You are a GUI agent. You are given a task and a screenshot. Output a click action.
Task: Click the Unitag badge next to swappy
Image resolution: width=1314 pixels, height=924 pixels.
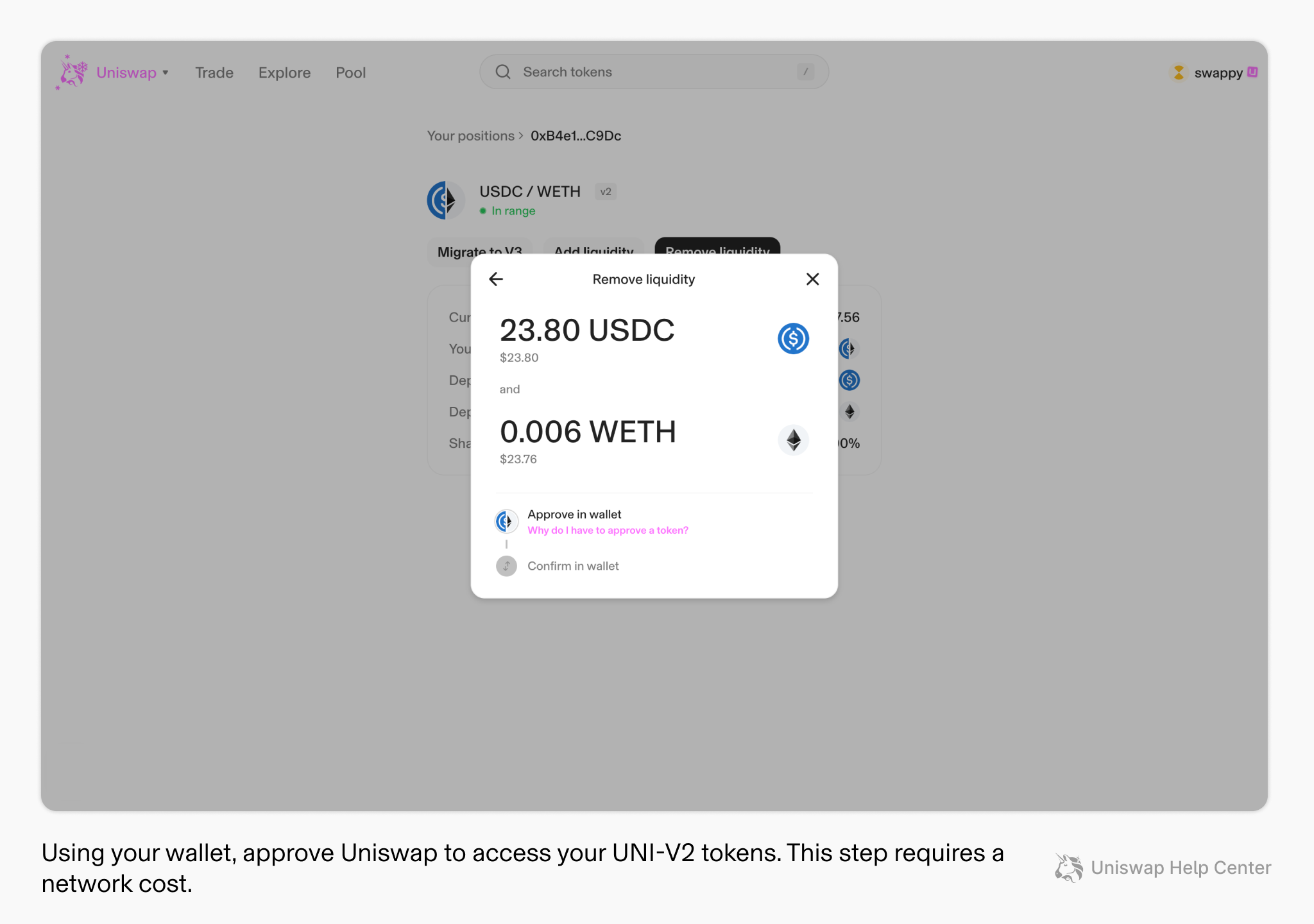1252,72
